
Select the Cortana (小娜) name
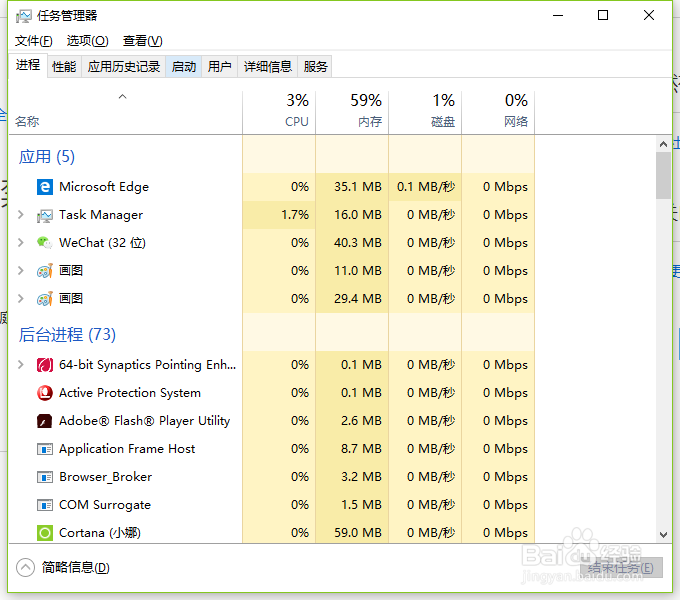(100, 533)
